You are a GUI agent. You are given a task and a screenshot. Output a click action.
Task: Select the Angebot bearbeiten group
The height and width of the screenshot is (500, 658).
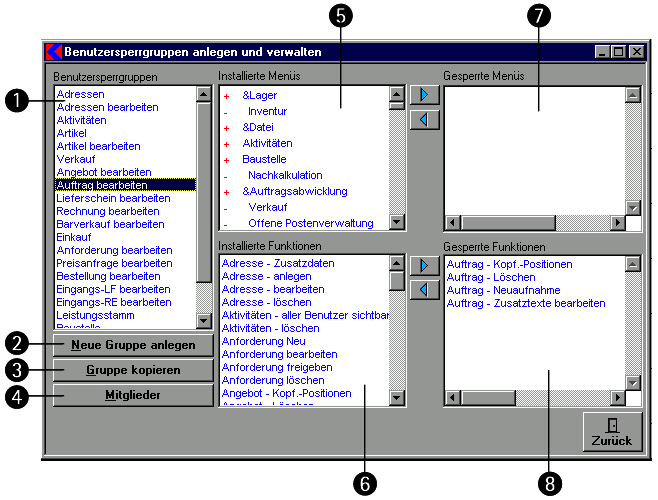coord(104,172)
